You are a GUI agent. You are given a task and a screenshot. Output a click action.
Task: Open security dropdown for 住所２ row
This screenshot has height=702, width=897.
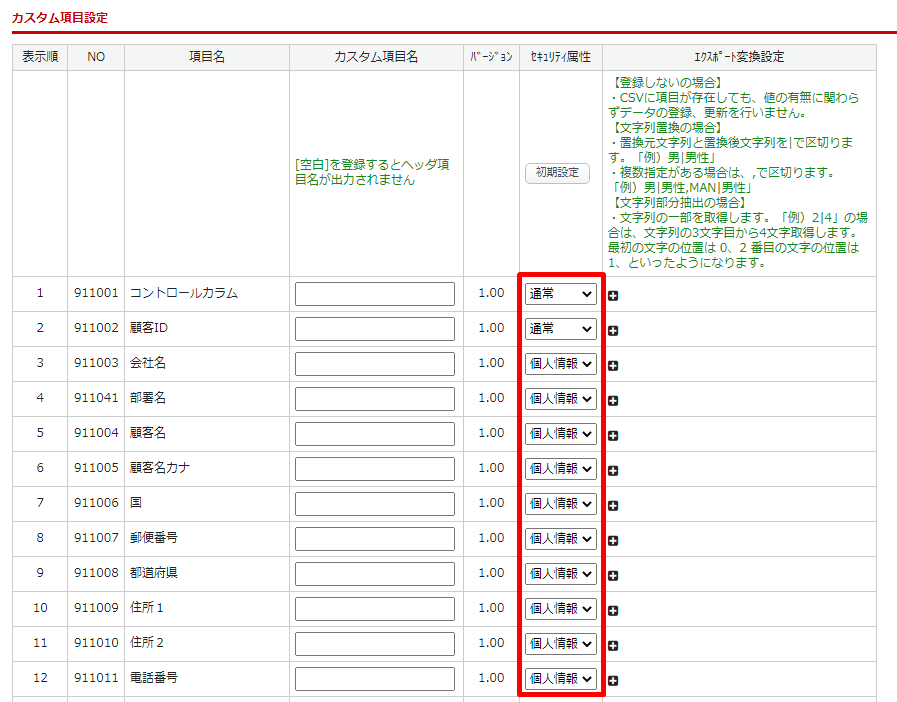[x=560, y=644]
